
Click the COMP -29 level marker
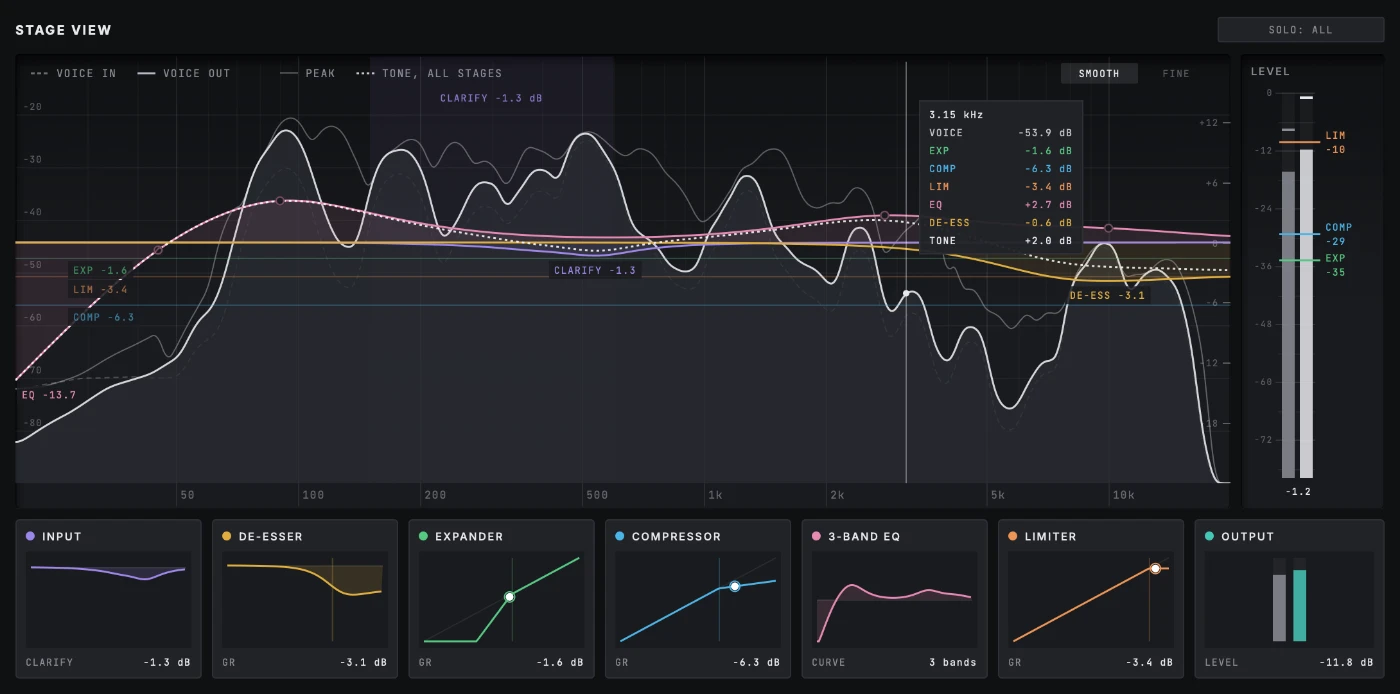pos(1338,234)
